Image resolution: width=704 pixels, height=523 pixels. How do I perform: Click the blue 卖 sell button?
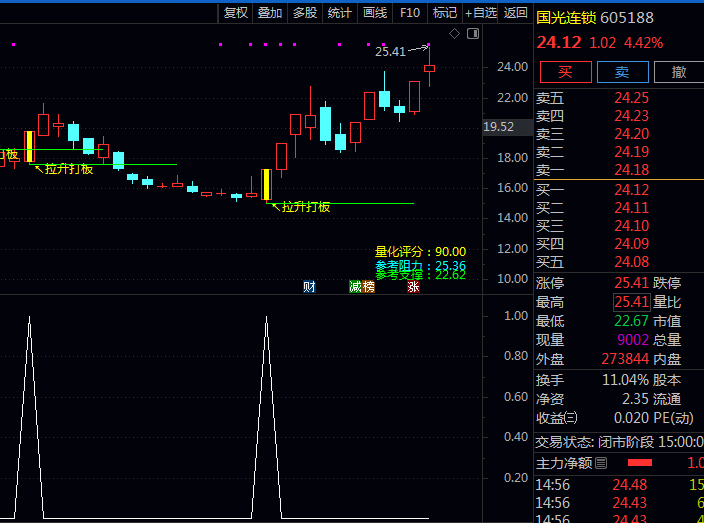[623, 72]
